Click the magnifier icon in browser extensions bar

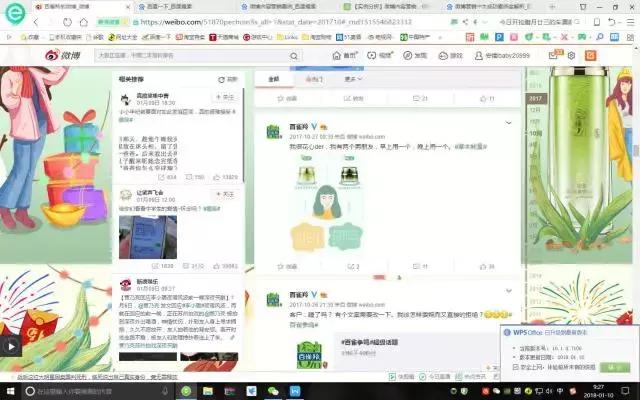click(x=600, y=37)
